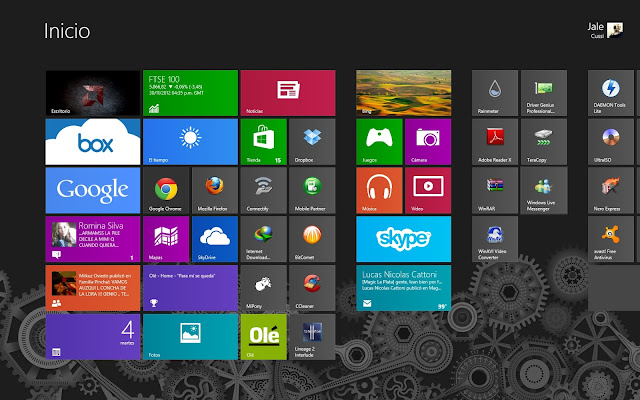Open the Música headphones tile

pos(379,191)
